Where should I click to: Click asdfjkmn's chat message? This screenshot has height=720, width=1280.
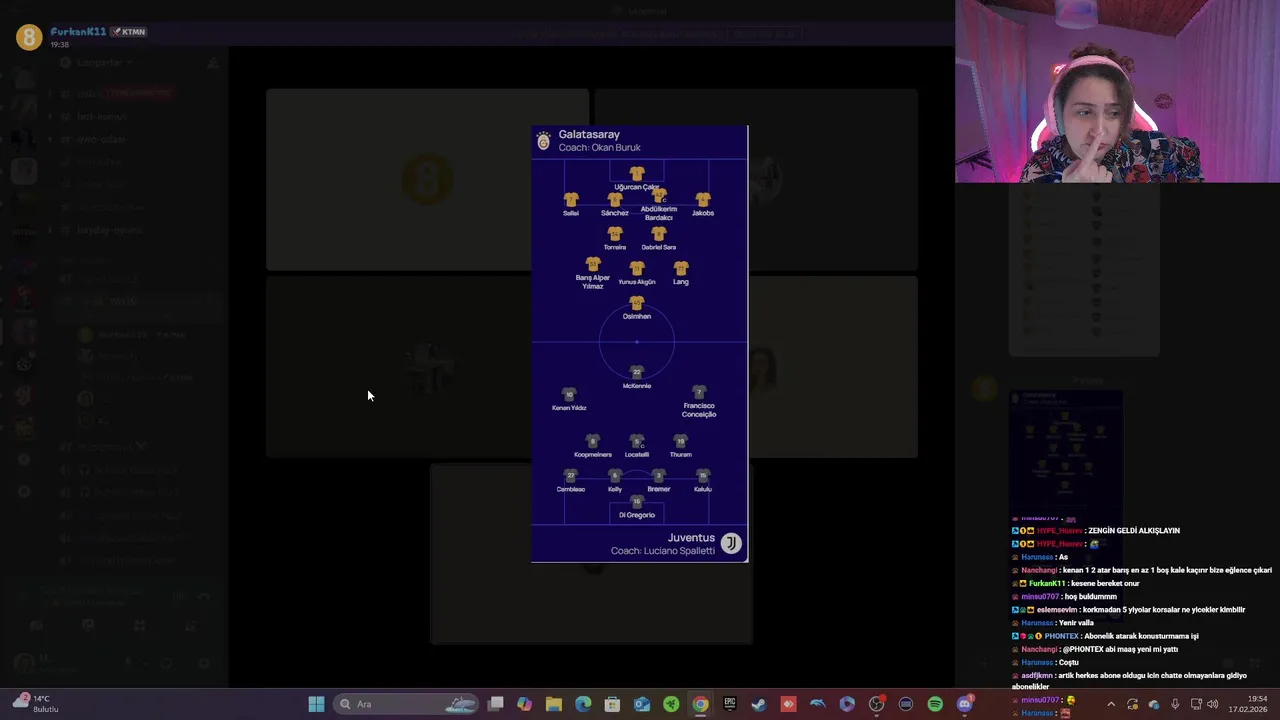1130,681
